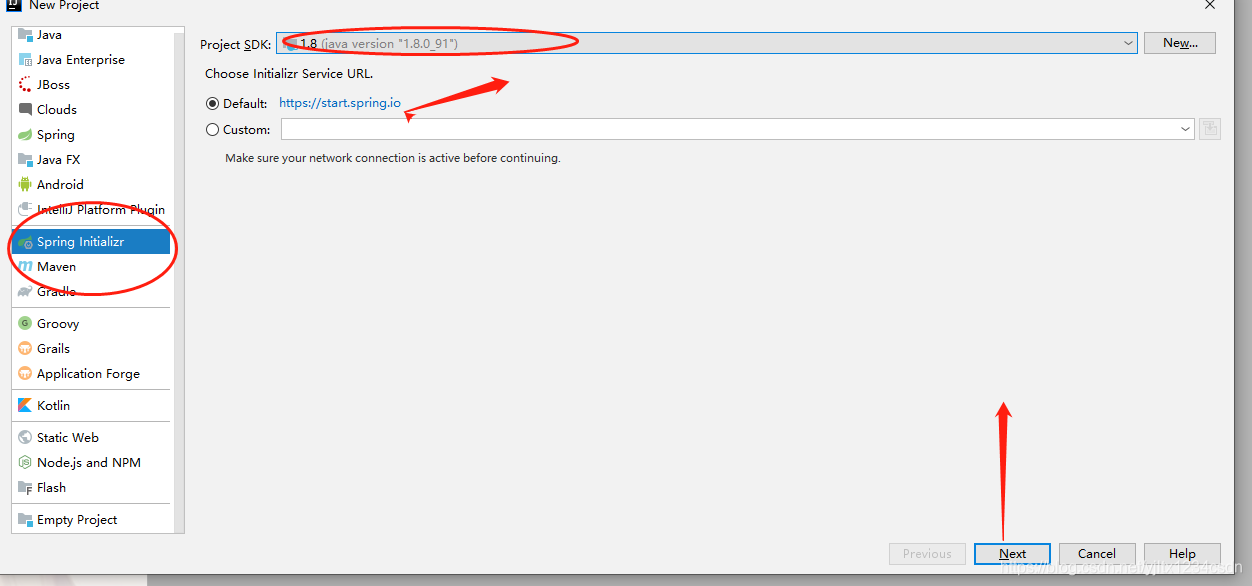Select the JBoss project type
This screenshot has width=1252, height=586.
[91, 85]
